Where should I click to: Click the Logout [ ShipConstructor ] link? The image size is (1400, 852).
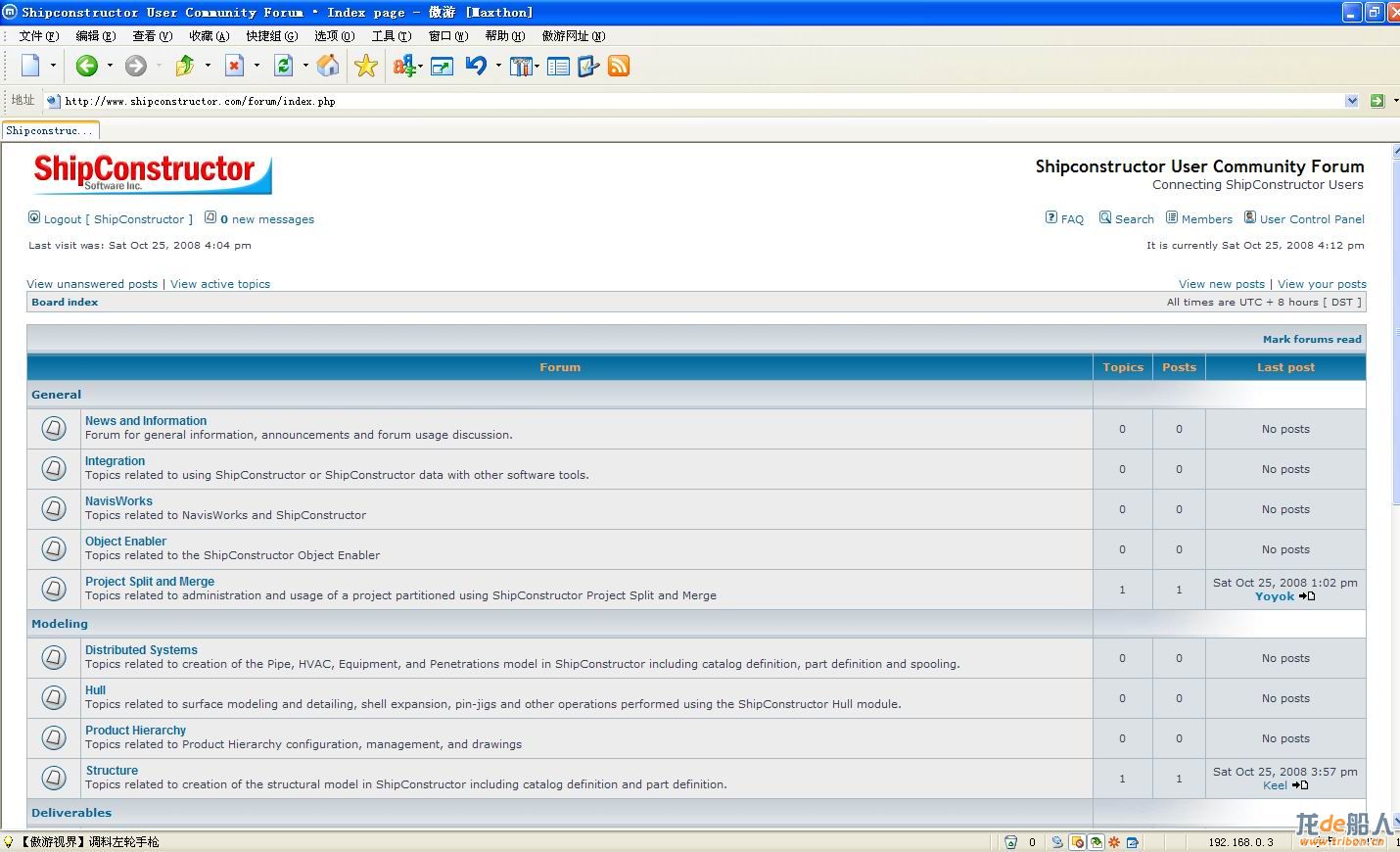coord(117,219)
